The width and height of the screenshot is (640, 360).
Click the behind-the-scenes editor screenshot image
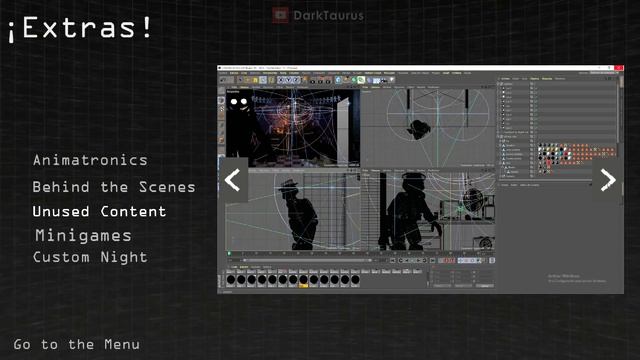420,179
